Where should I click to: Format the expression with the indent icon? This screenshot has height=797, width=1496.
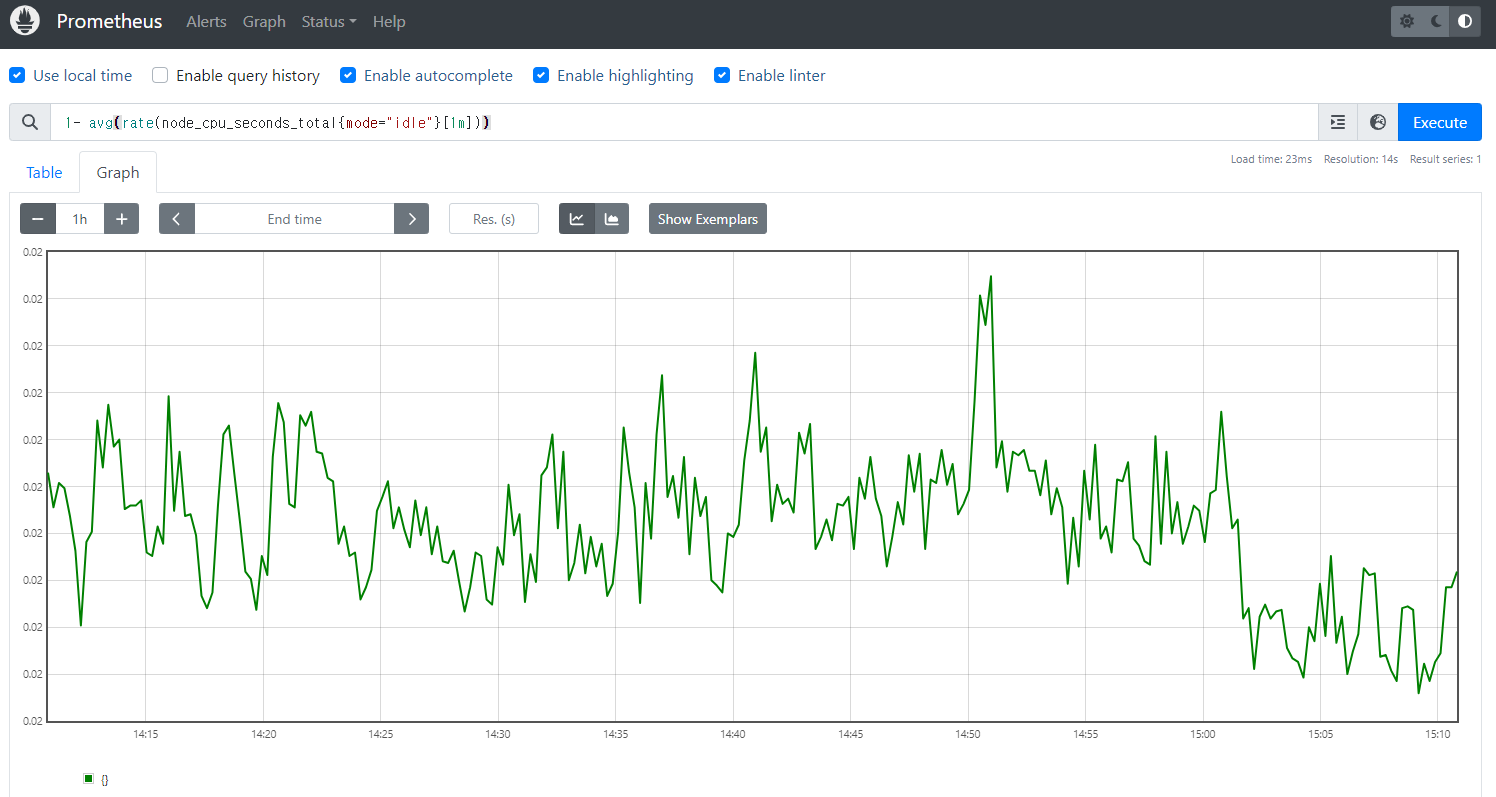click(1338, 122)
